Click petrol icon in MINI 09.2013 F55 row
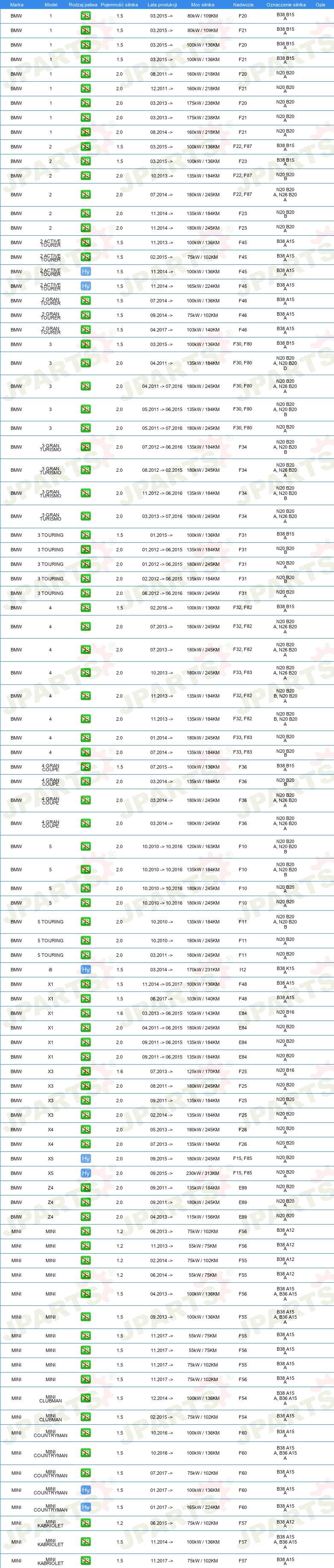Image resolution: width=334 pixels, height=1568 pixels. pos(86,1317)
